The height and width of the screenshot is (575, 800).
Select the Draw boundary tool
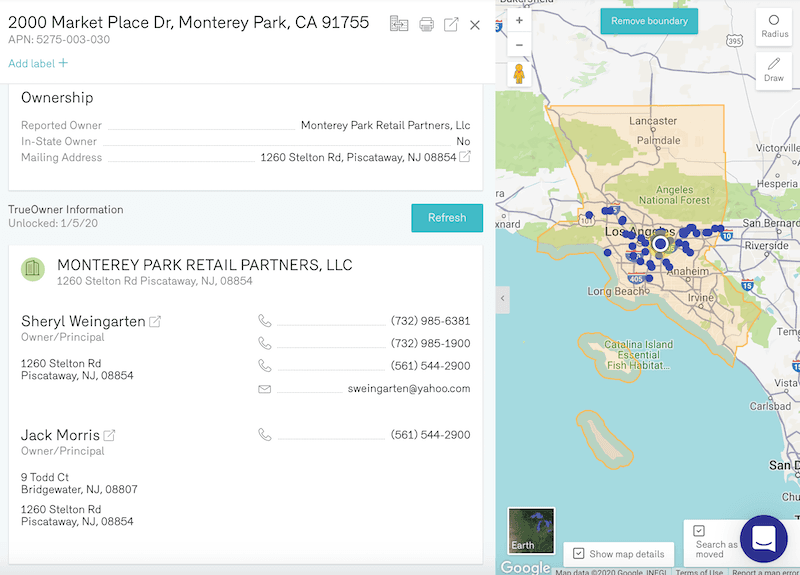pyautogui.click(x=774, y=70)
